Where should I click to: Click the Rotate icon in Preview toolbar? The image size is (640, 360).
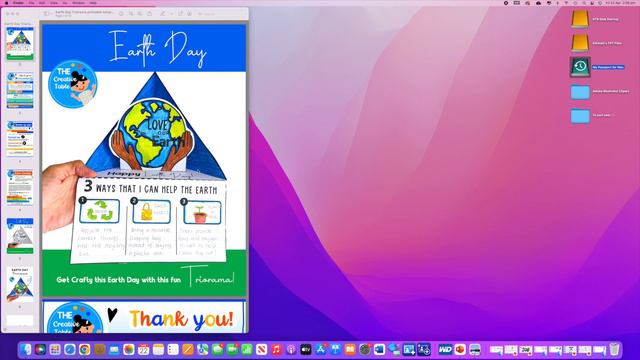(x=180, y=13)
